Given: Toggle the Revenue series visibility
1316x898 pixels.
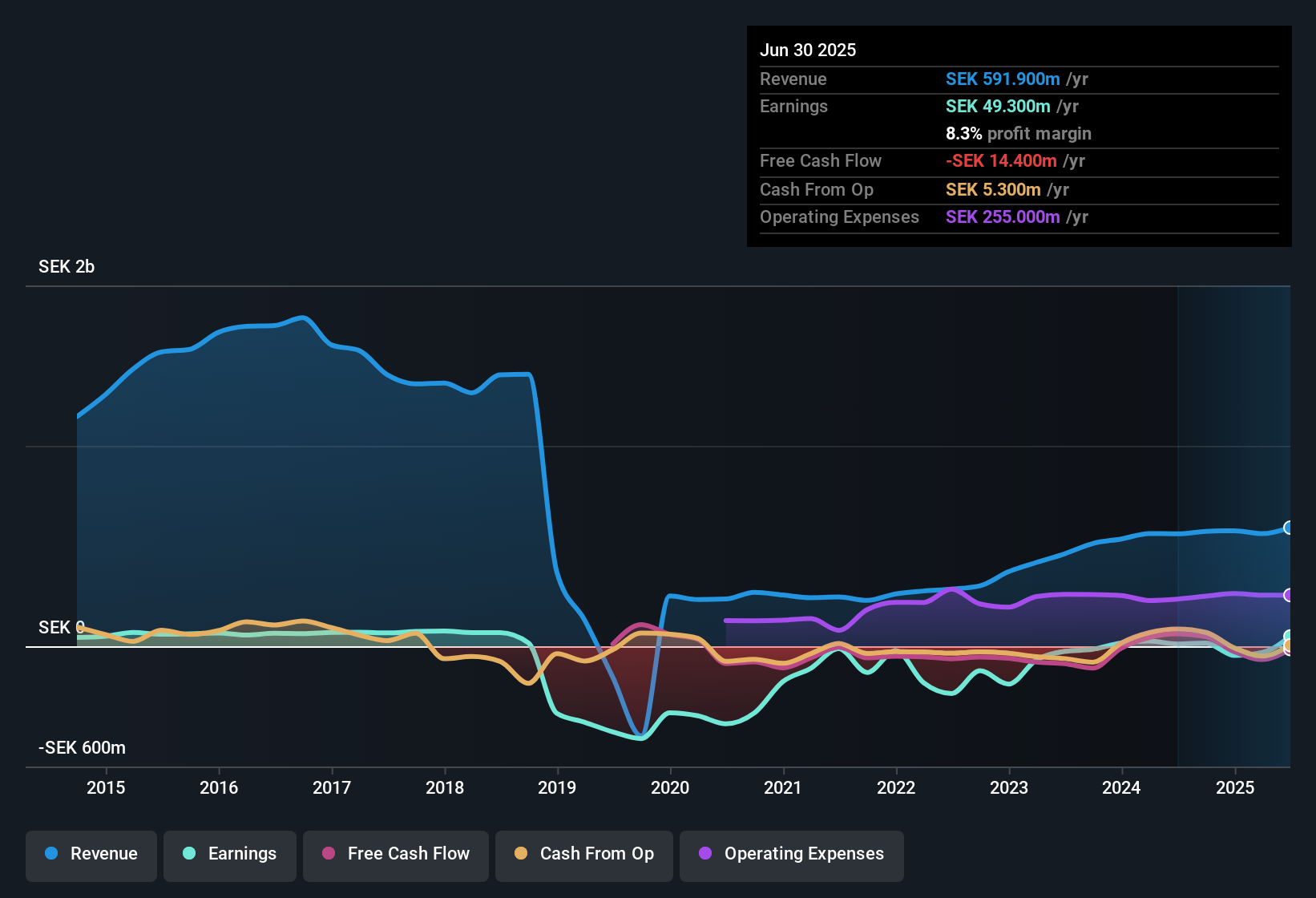Looking at the screenshot, I should [x=91, y=854].
